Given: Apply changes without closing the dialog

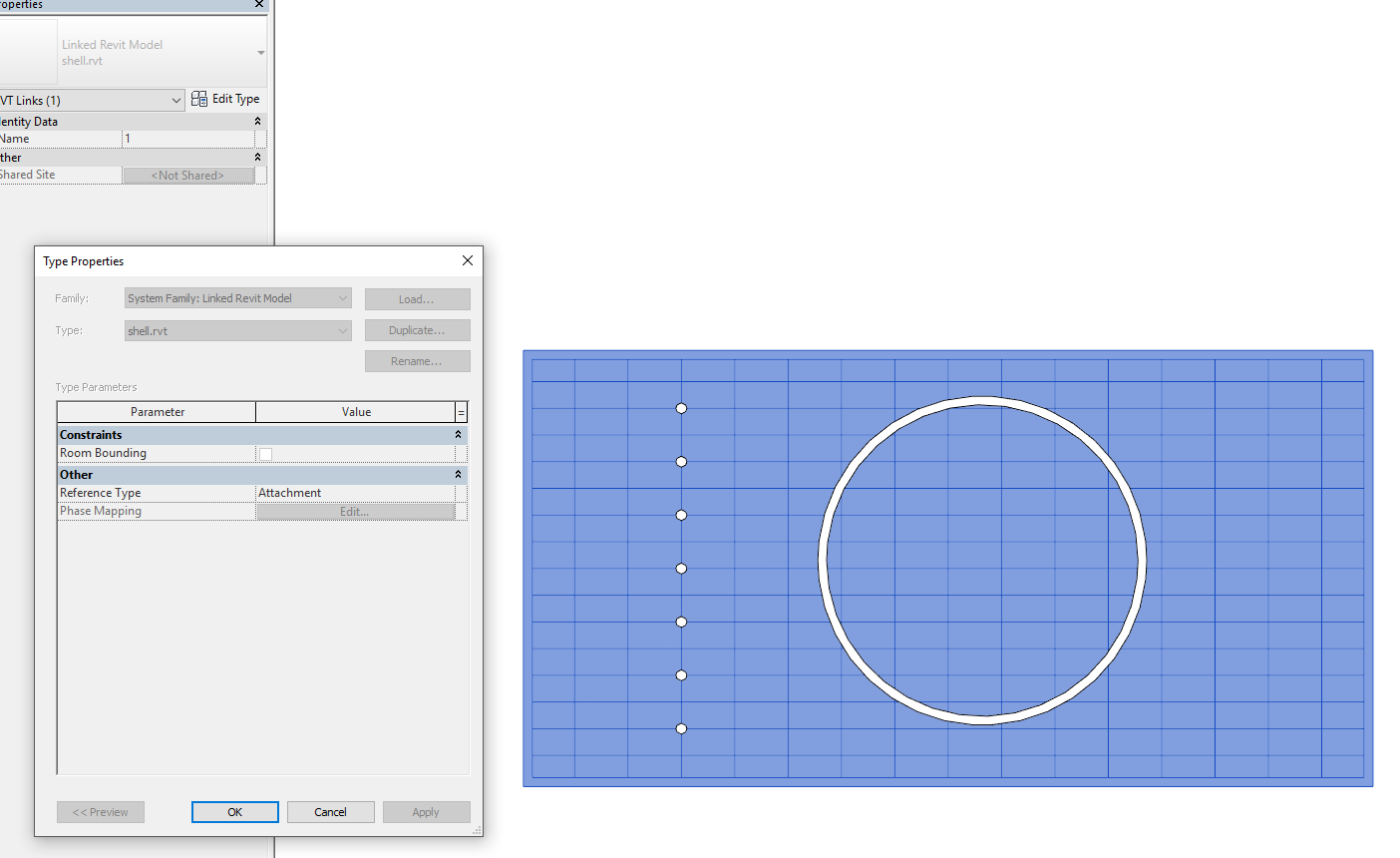Looking at the screenshot, I should point(426,811).
